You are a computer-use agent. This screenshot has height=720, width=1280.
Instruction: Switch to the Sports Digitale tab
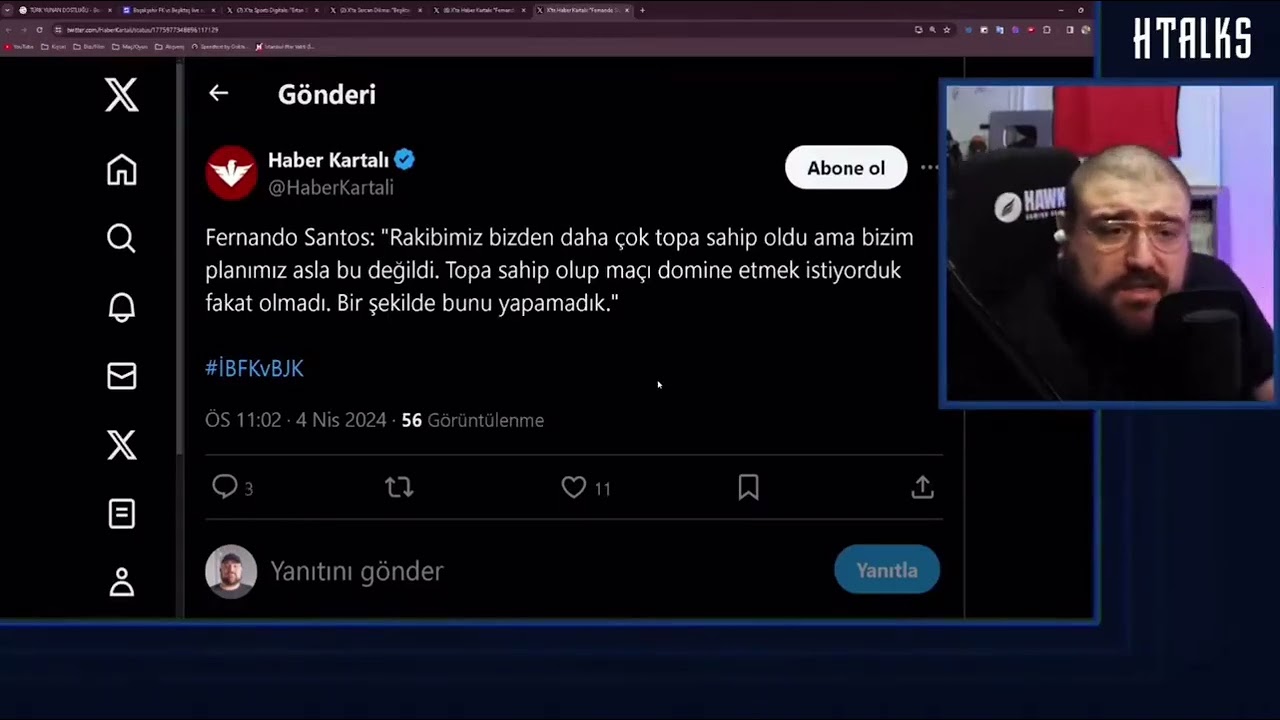pyautogui.click(x=272, y=10)
